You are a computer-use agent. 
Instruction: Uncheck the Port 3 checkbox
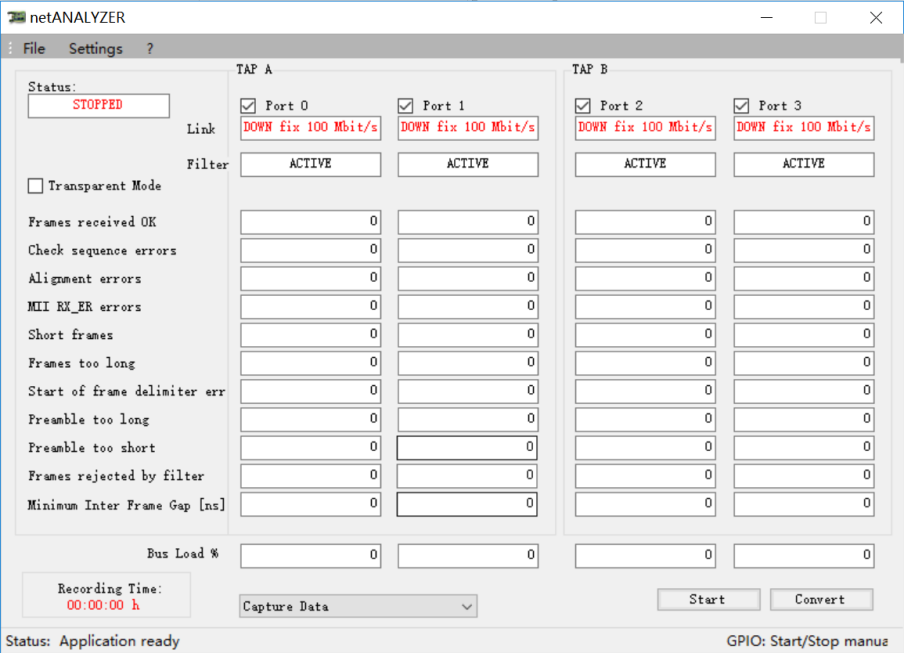click(x=741, y=105)
